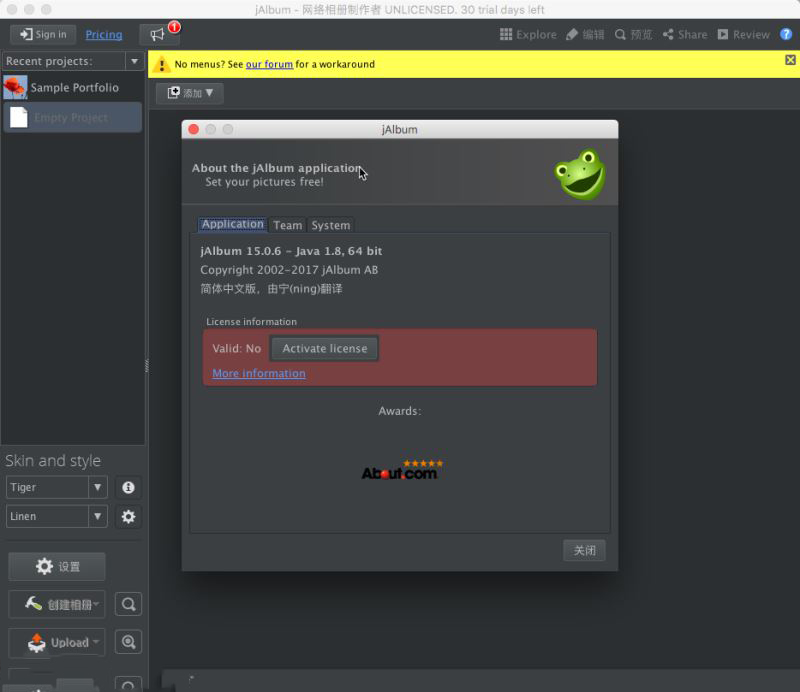Open the 预览 preview mode
800x692 pixels.
[633, 34]
